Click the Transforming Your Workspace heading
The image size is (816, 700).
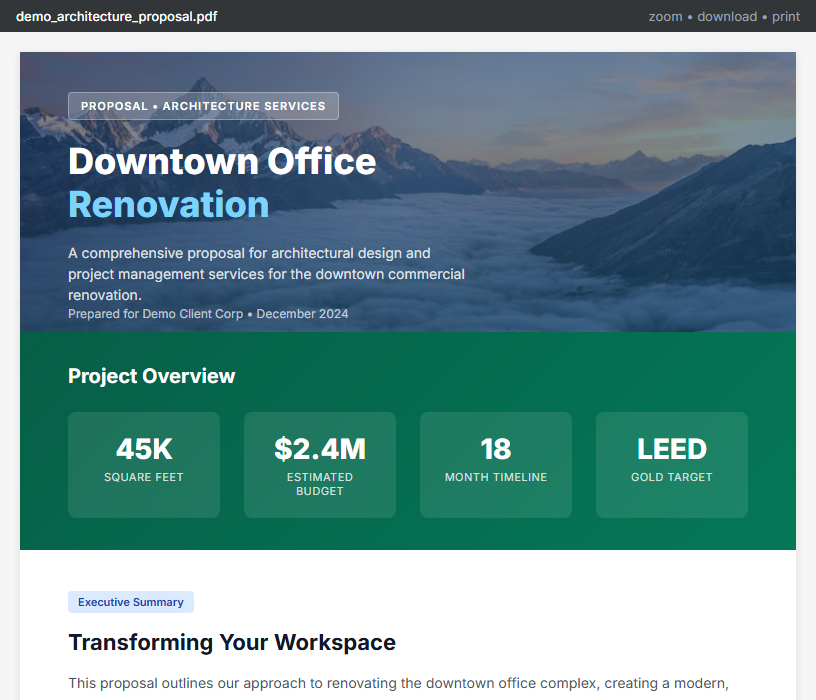(232, 642)
